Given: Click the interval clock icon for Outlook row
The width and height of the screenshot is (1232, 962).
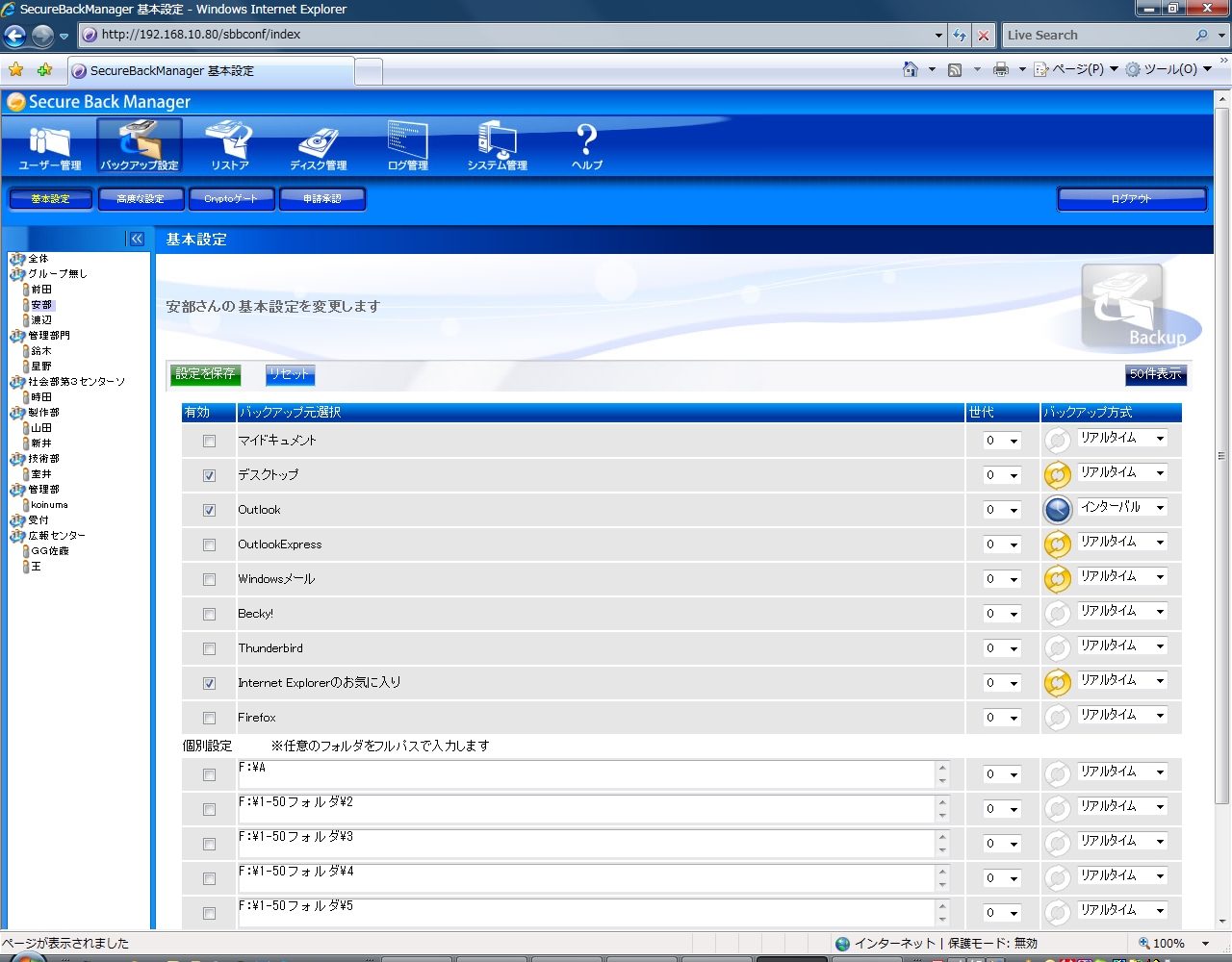Looking at the screenshot, I should coord(1057,509).
